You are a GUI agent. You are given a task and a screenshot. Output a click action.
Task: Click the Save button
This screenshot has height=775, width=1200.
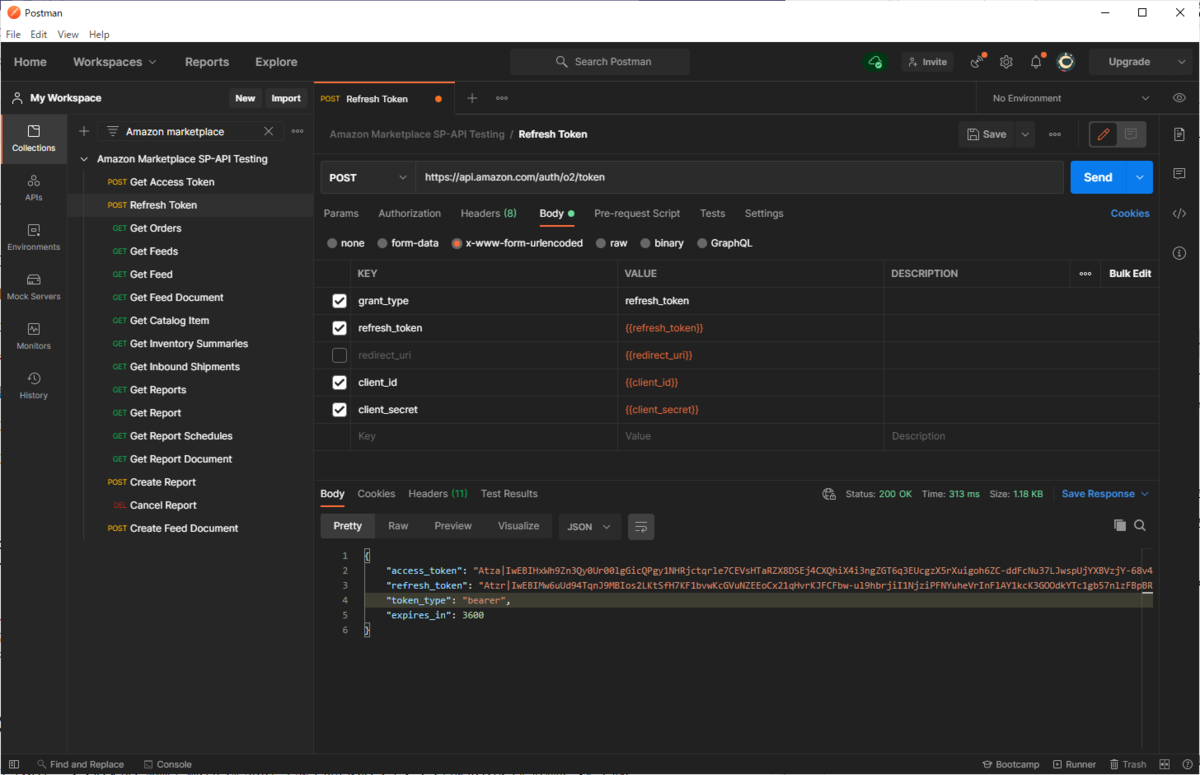pyautogui.click(x=987, y=134)
